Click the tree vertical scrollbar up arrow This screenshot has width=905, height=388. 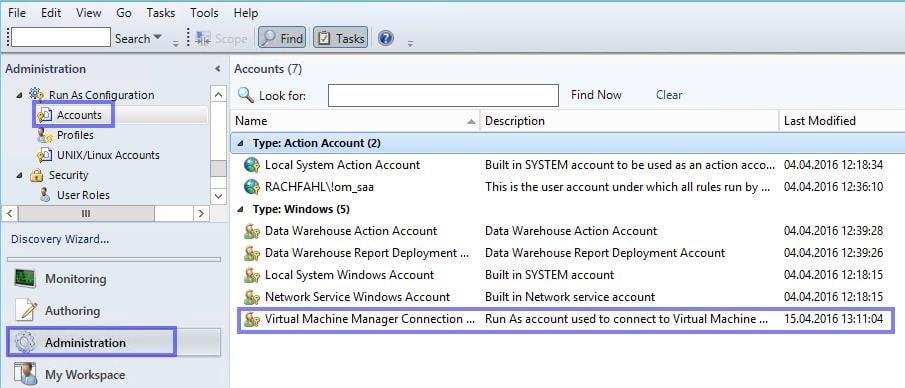click(218, 94)
